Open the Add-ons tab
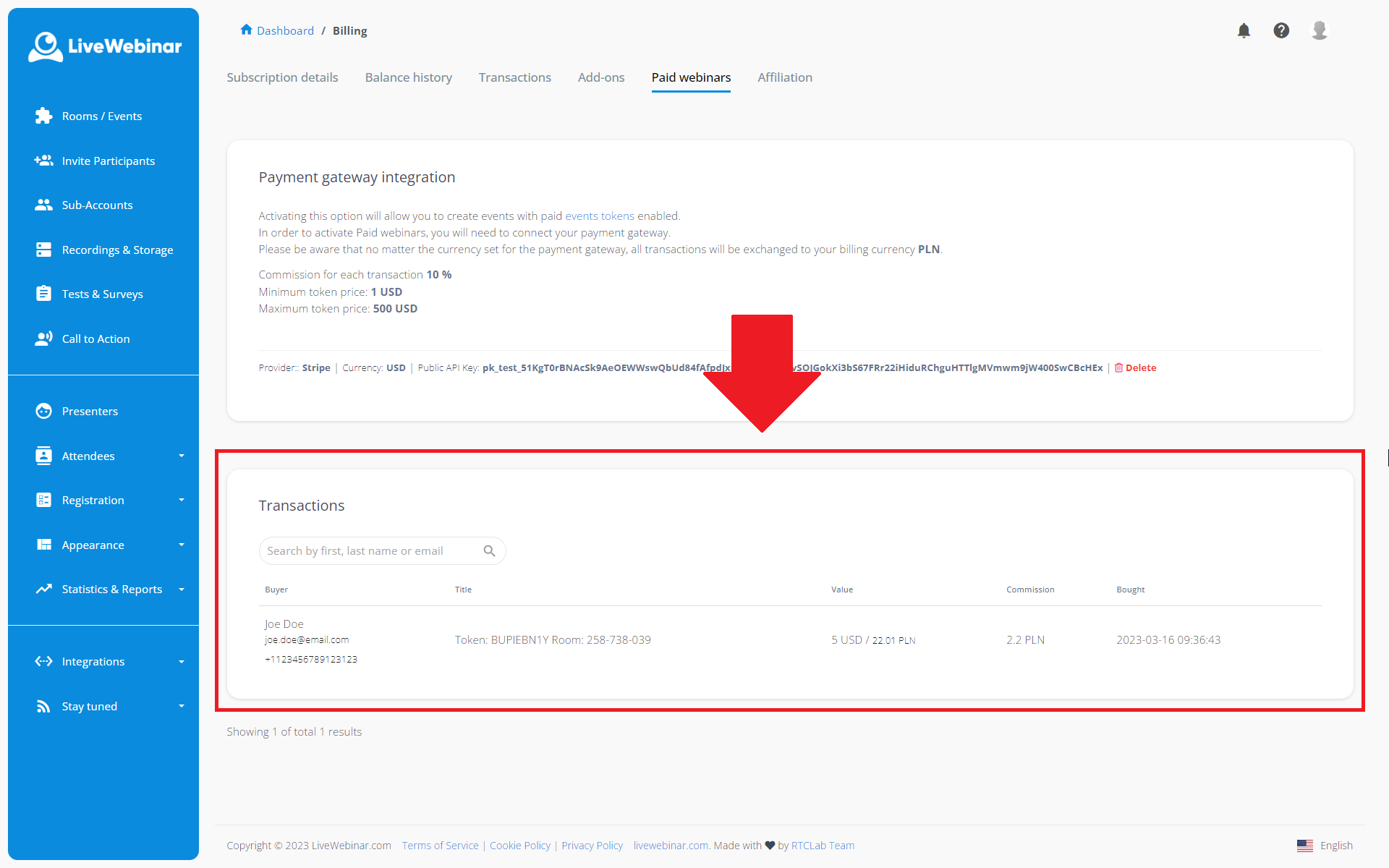Screen dimensions: 1389x868 point(600,77)
